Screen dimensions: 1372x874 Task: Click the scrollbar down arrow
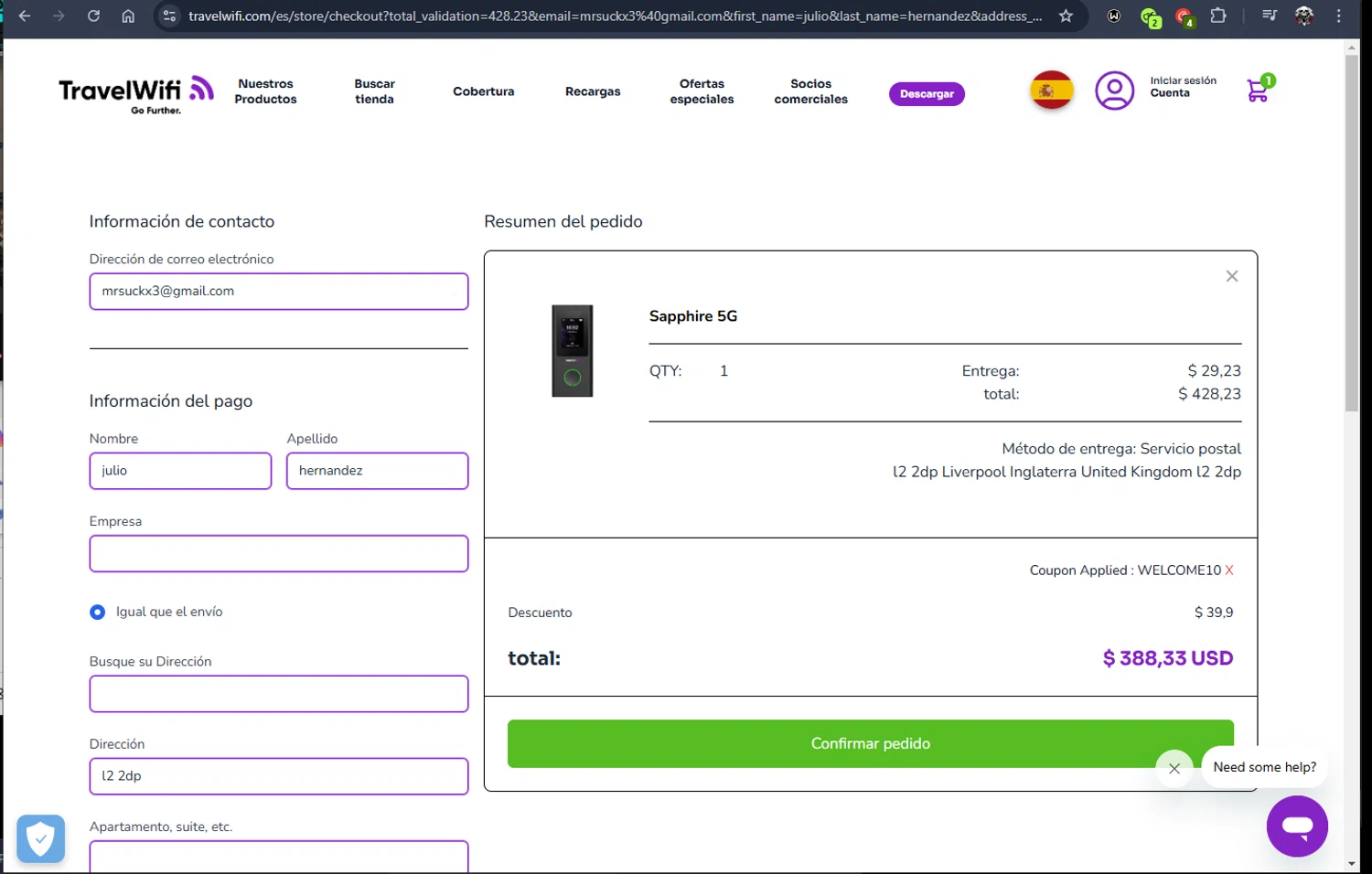pyautogui.click(x=1352, y=864)
